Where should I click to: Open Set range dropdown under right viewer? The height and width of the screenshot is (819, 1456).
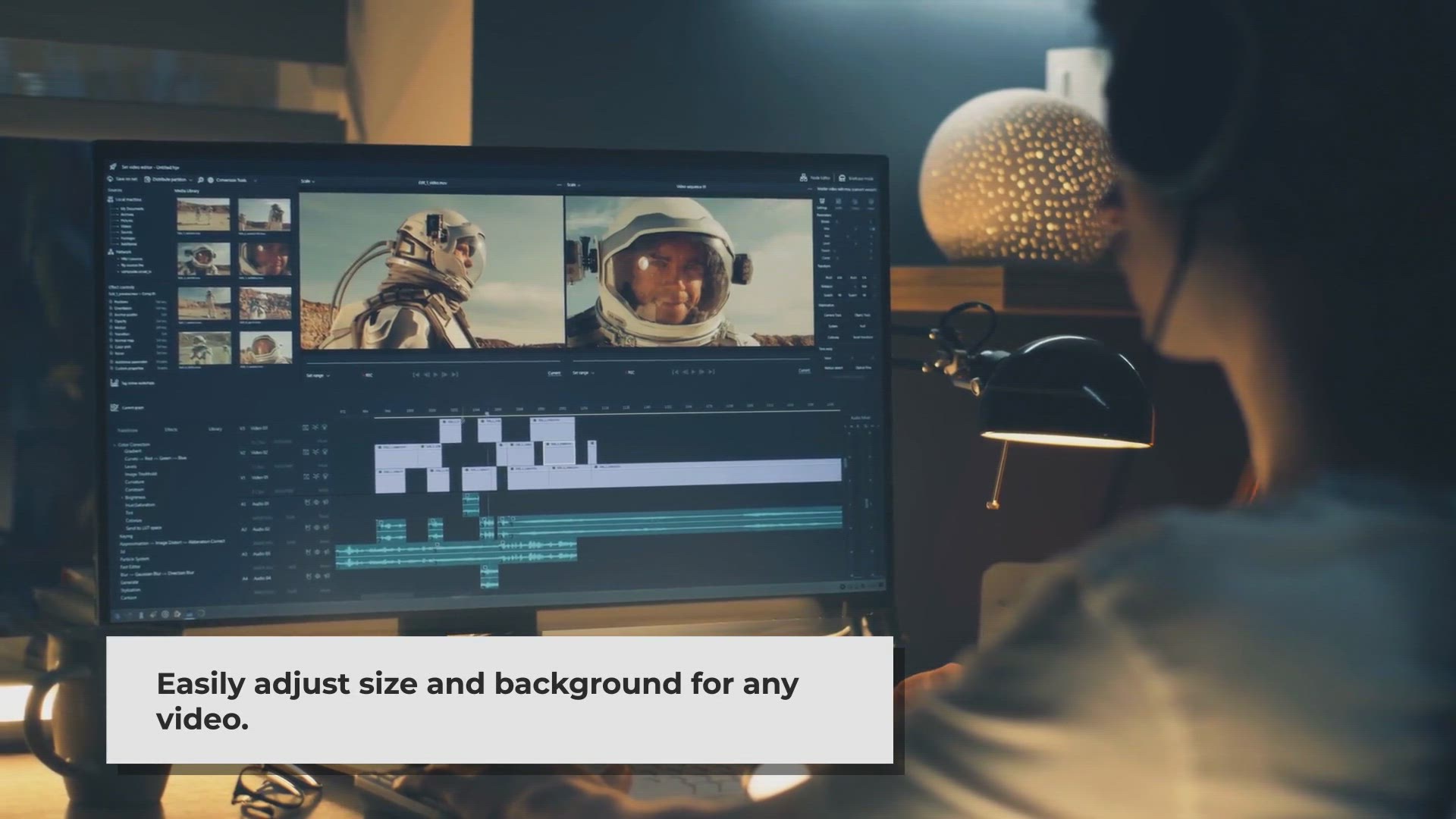(582, 372)
